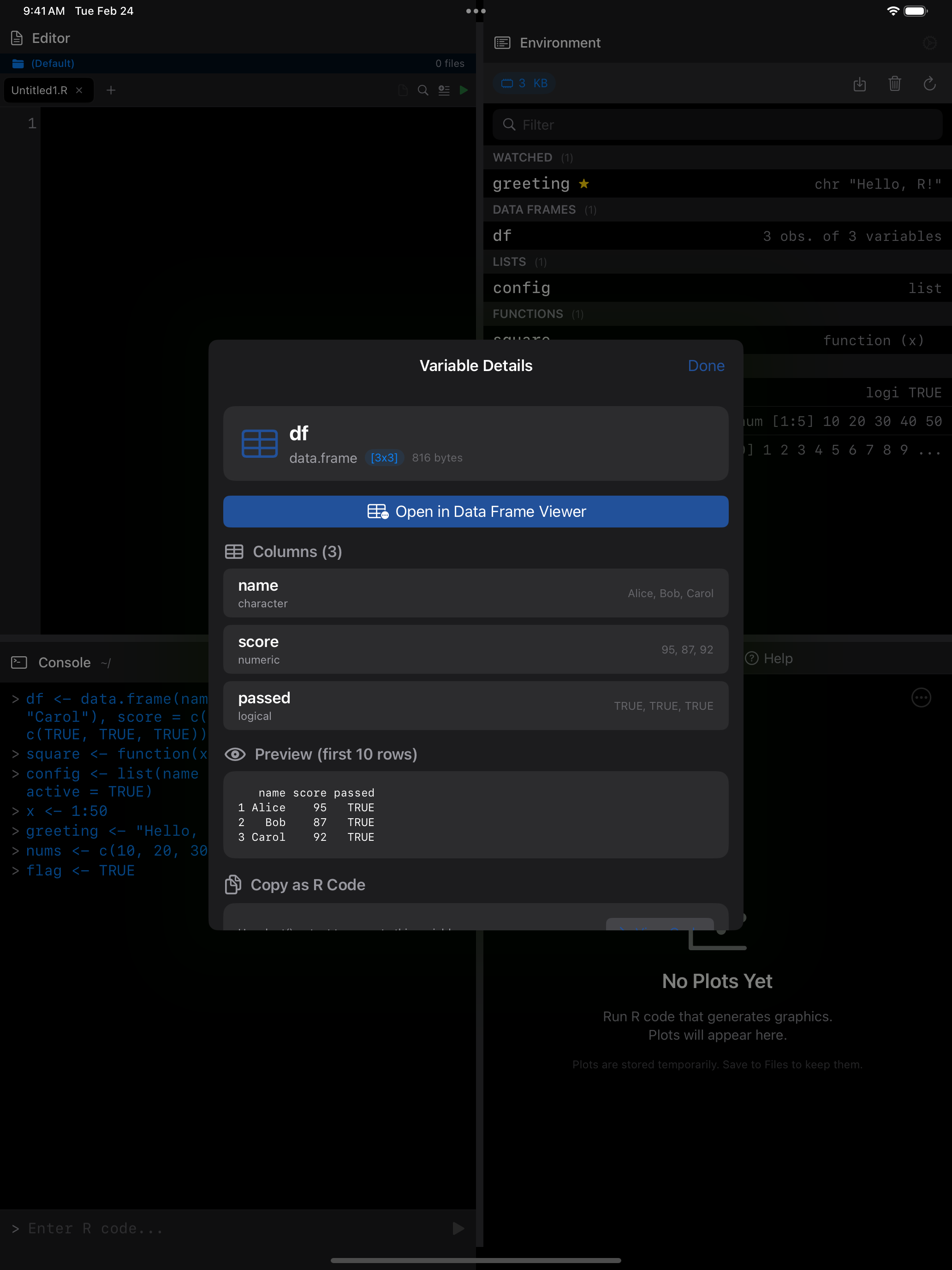Switch to the Untitled1.R tab
This screenshot has width=952, height=1270.
coord(40,90)
